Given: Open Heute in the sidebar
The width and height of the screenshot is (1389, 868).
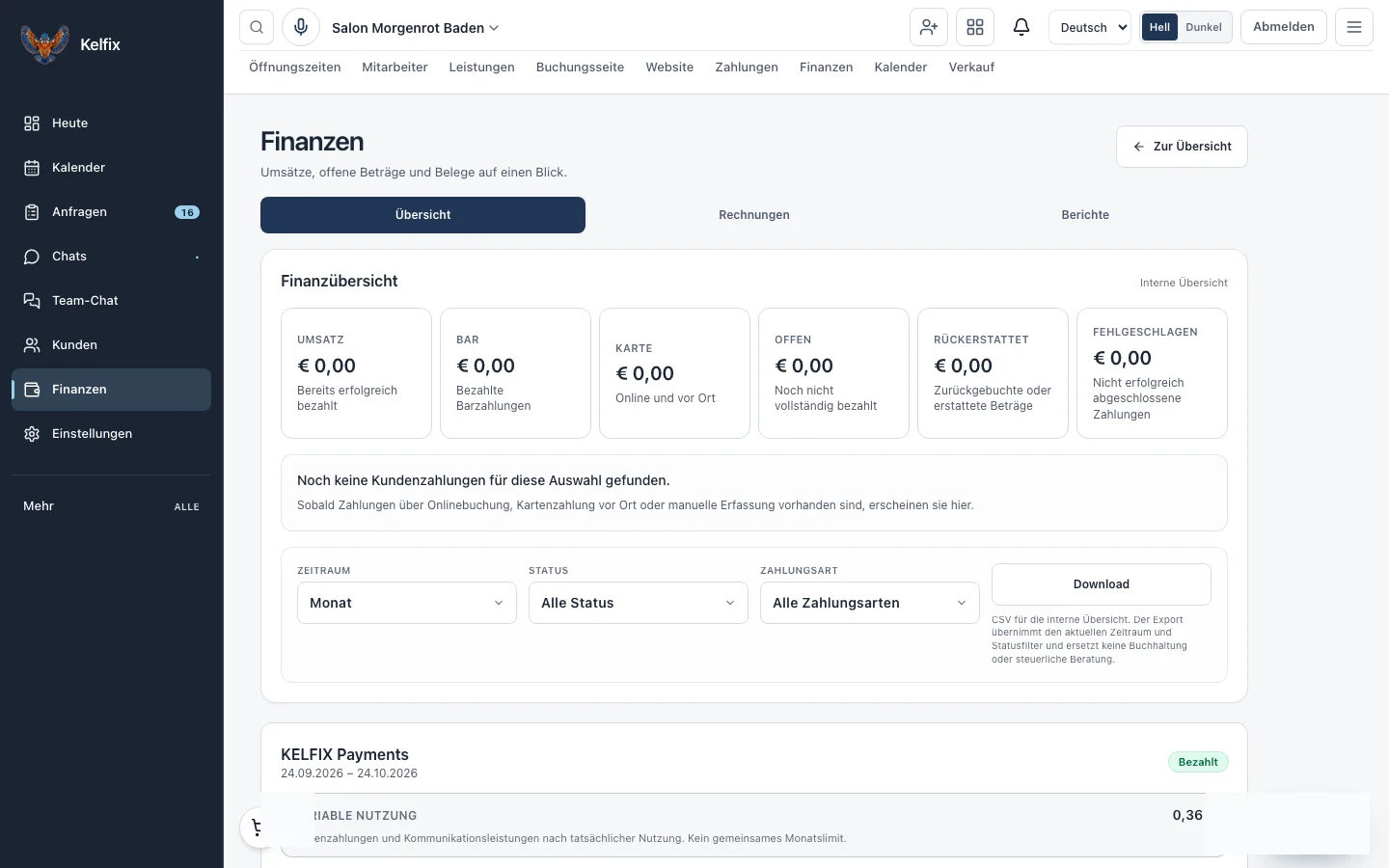Looking at the screenshot, I should [111, 123].
